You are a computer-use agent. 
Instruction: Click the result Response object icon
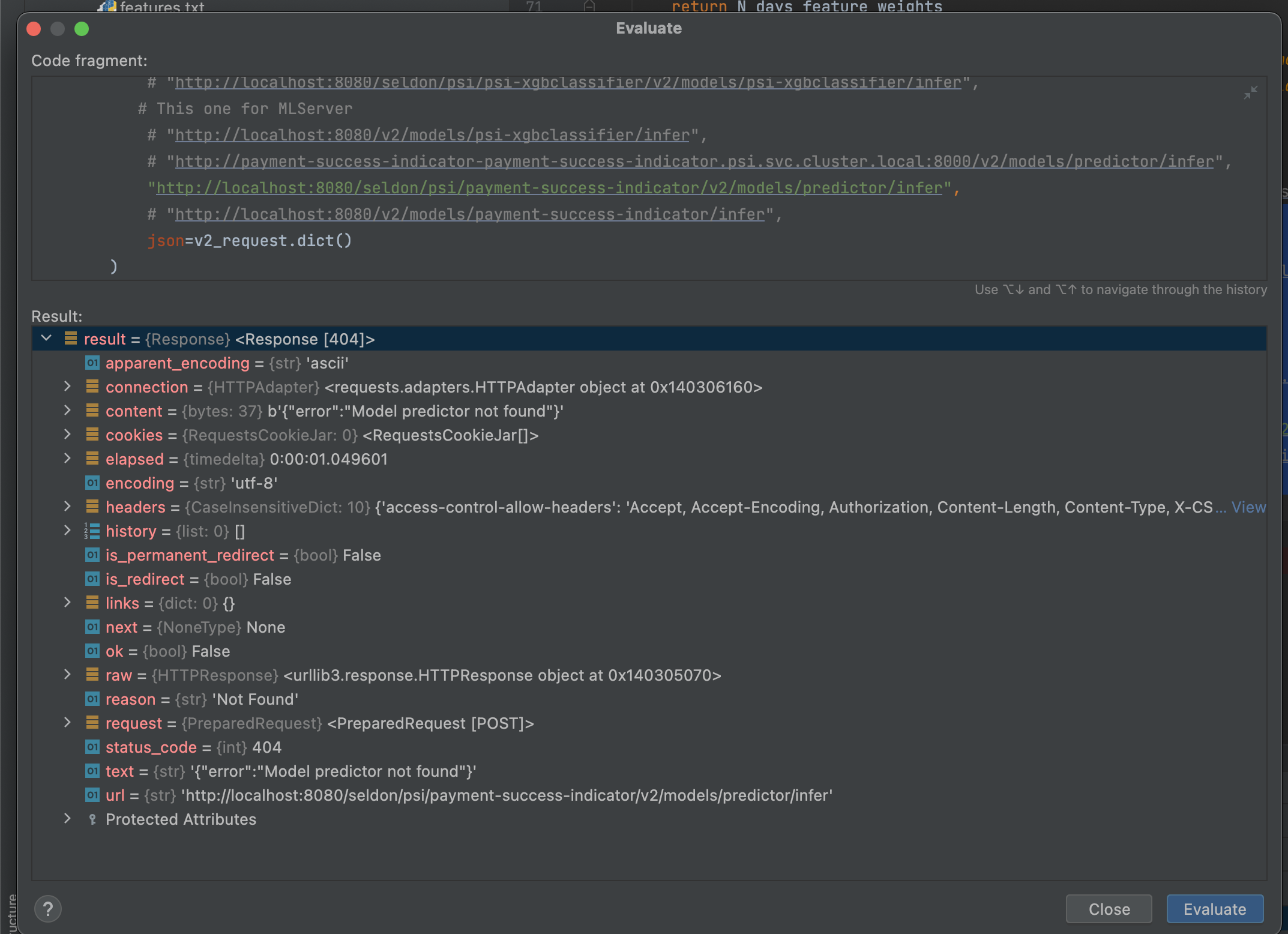click(x=71, y=339)
